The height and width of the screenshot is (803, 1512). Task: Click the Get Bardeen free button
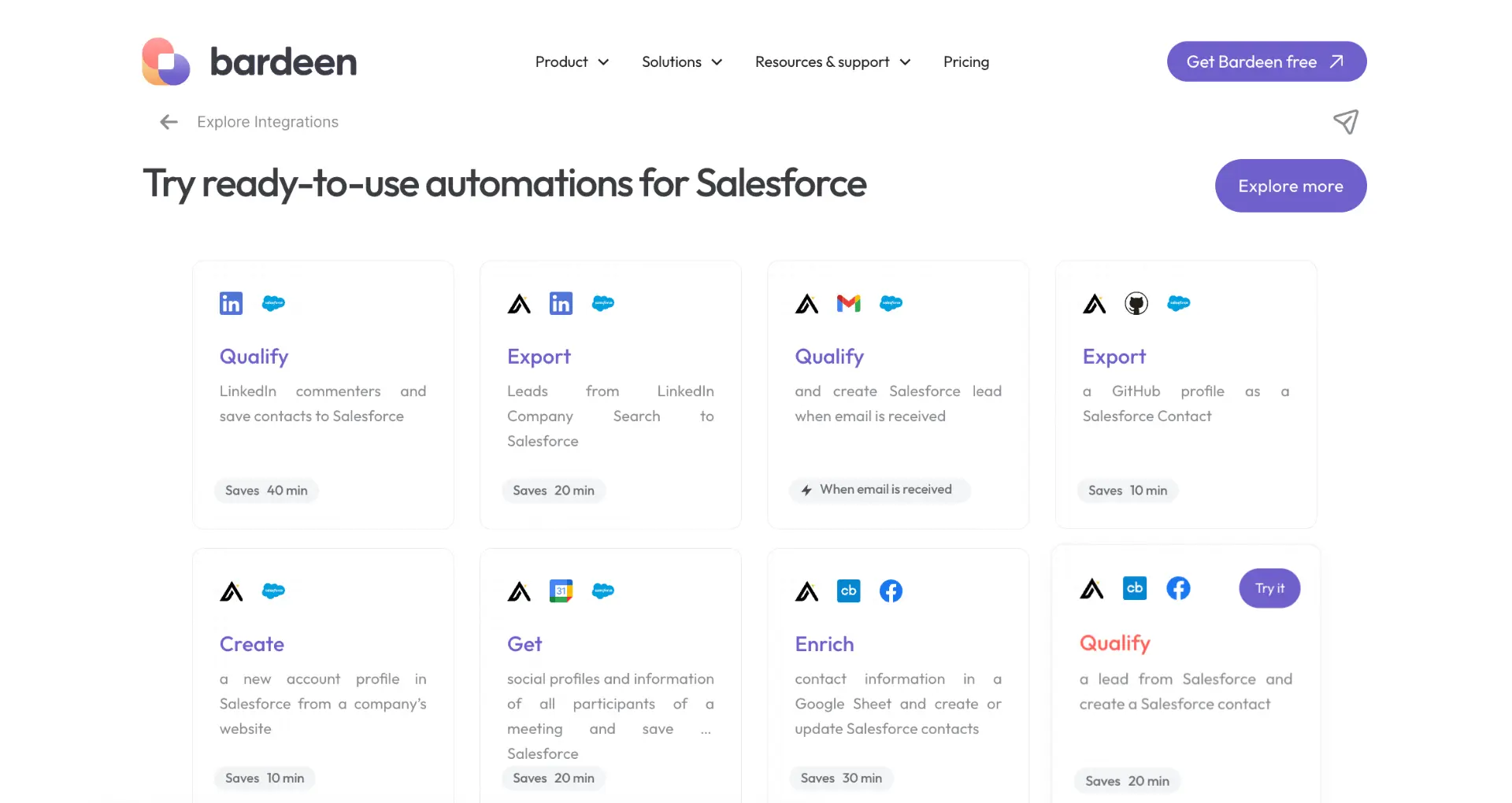[x=1266, y=61]
